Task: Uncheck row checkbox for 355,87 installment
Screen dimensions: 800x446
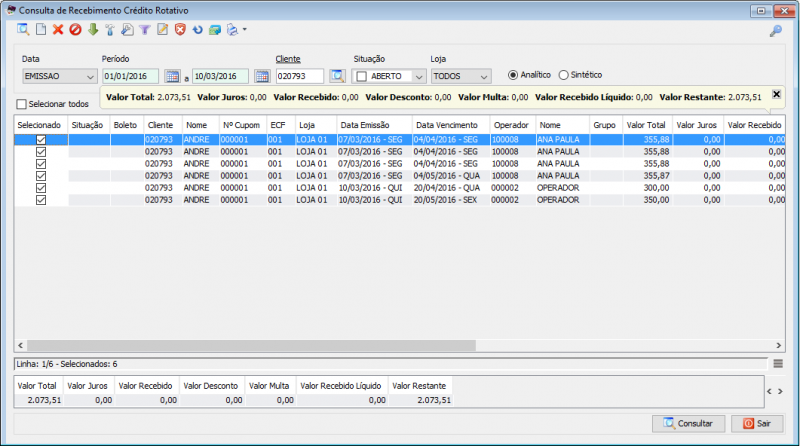Action: click(x=41, y=176)
